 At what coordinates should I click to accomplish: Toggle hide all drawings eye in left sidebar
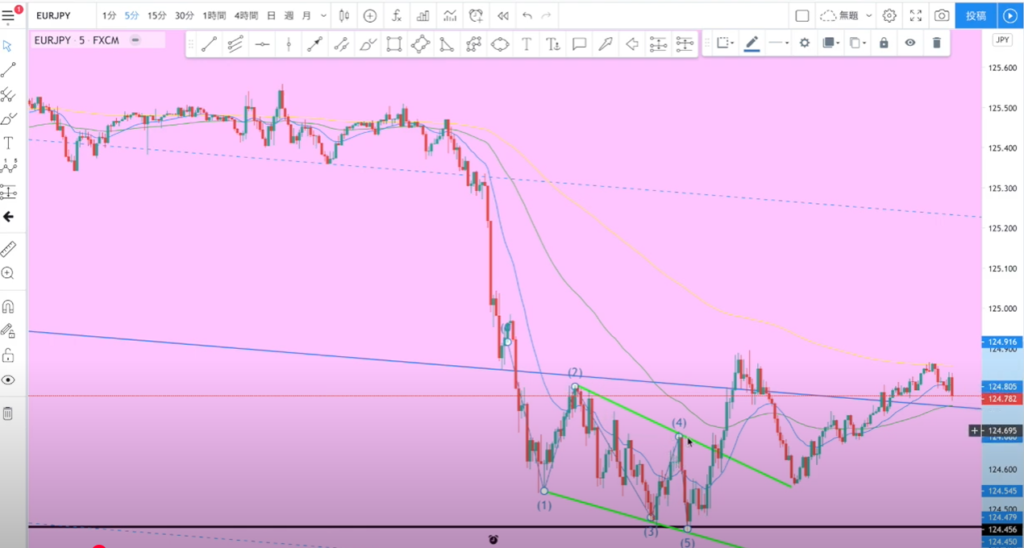pos(9,380)
